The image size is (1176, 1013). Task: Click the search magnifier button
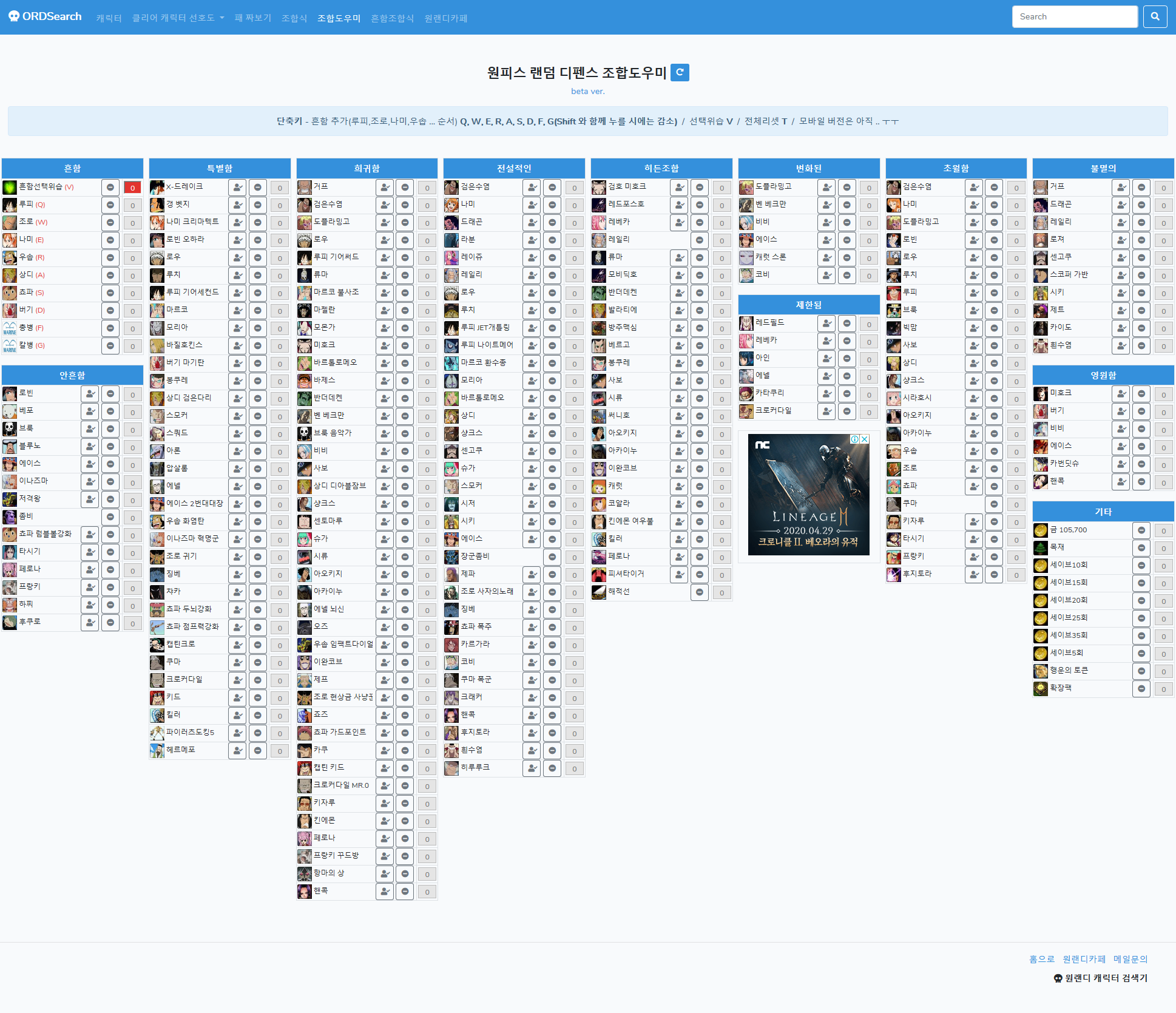click(x=1155, y=16)
